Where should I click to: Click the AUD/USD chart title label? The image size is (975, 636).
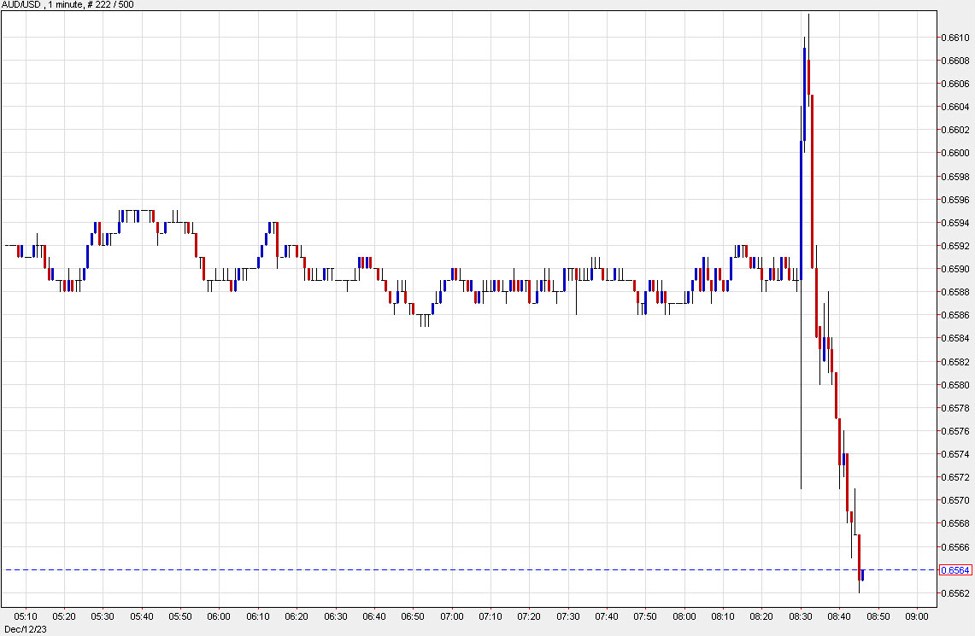coord(66,6)
